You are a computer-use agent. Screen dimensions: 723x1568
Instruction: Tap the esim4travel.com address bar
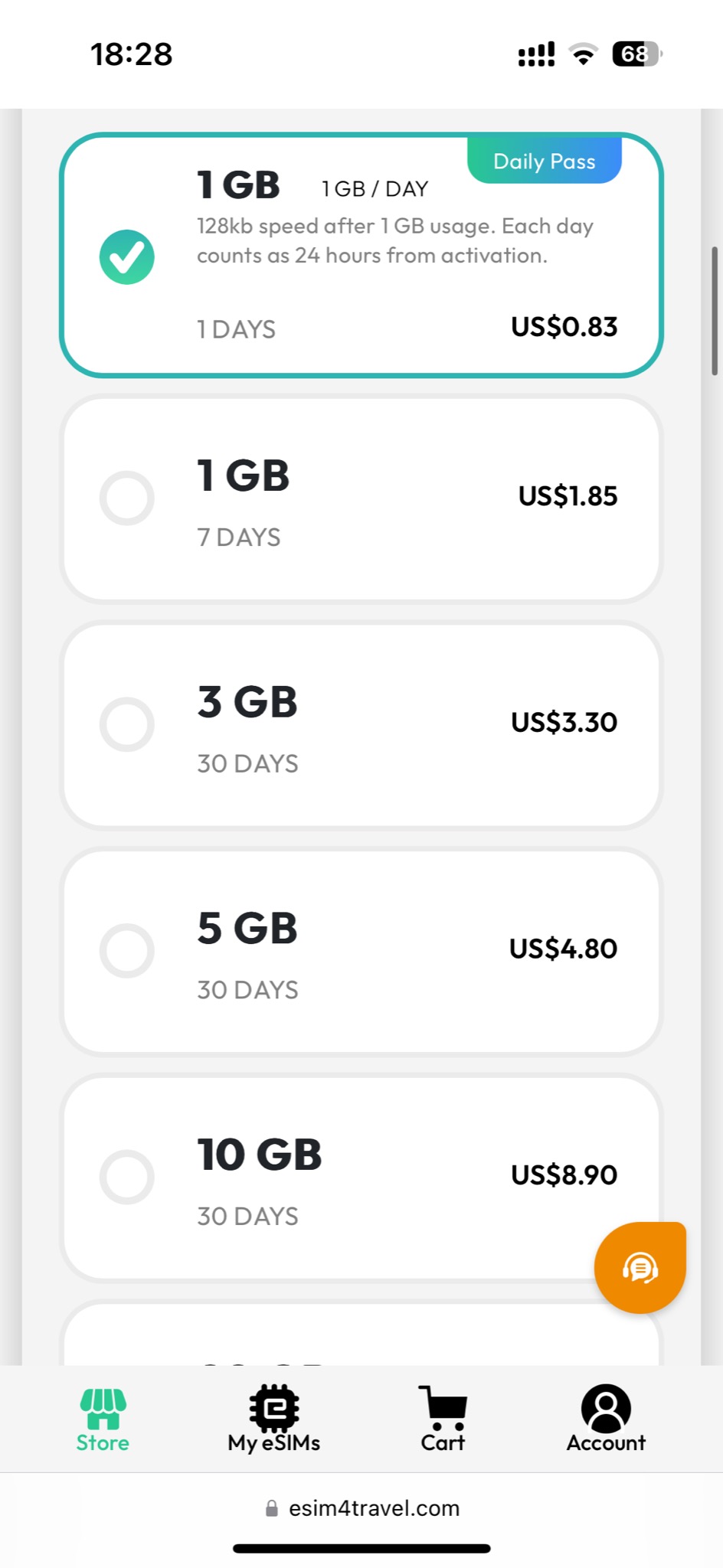pos(374,1508)
